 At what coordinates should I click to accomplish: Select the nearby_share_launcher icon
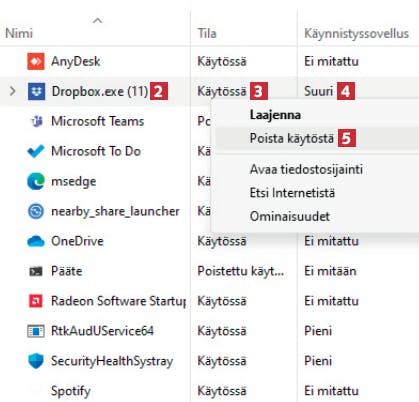point(36,211)
